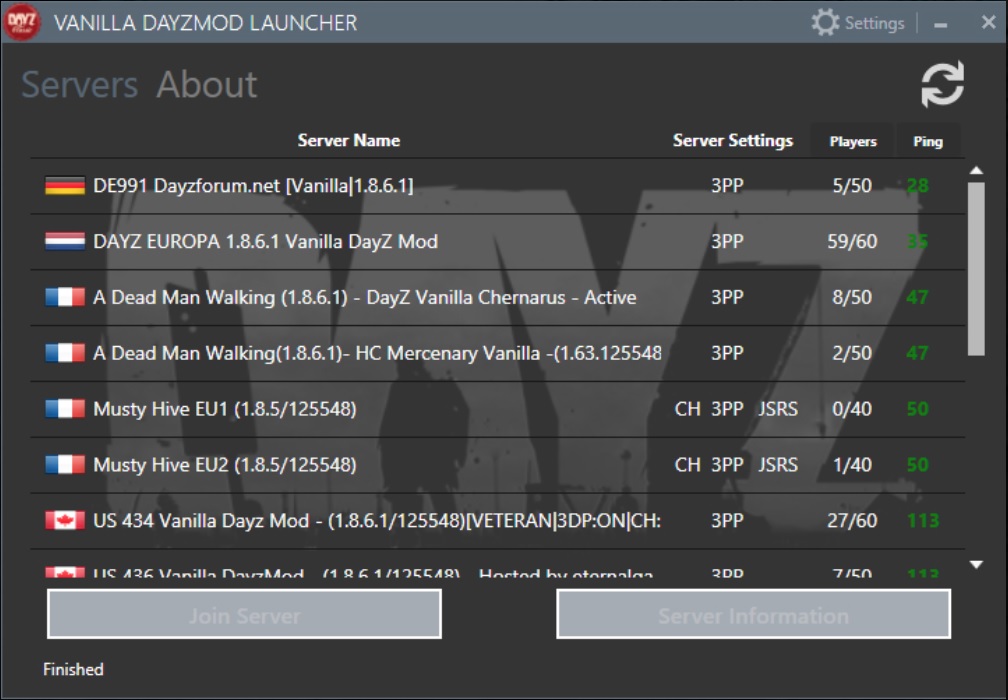Click the Settings label in title bar

click(874, 23)
